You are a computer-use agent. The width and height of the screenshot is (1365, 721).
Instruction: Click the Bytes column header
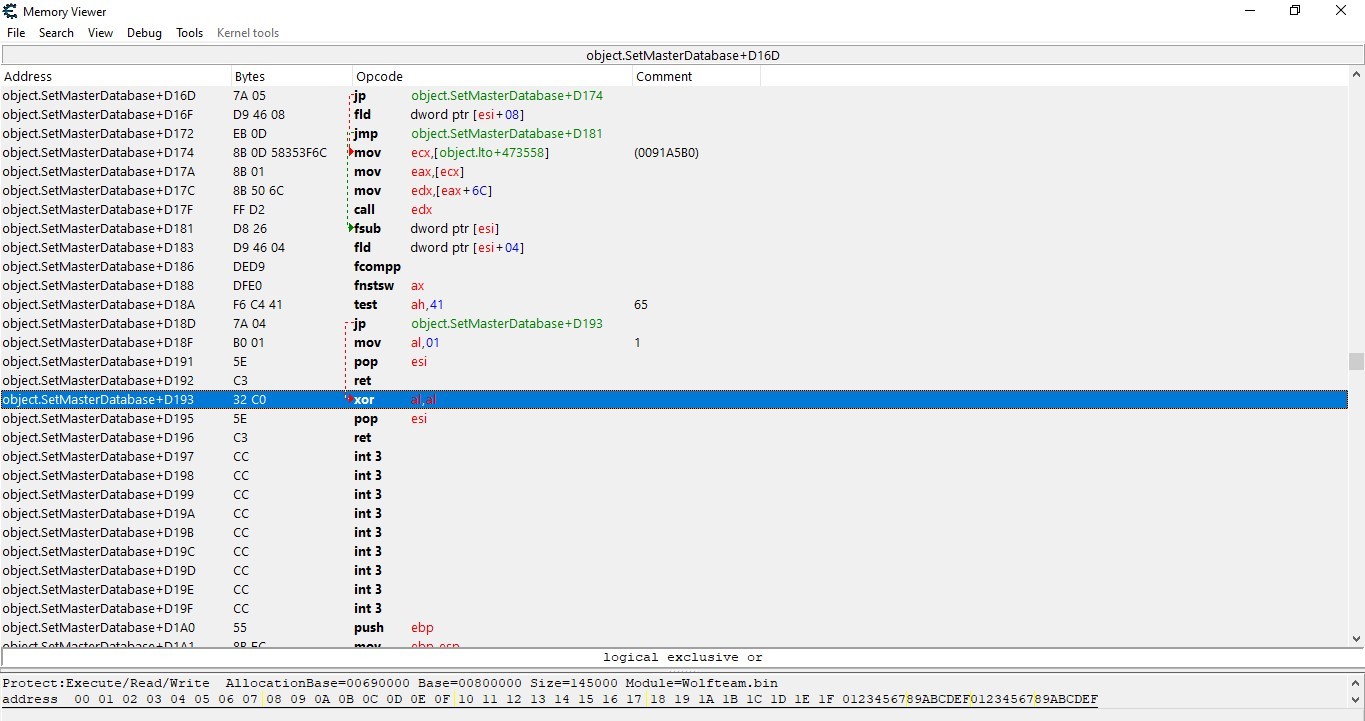click(x=292, y=76)
